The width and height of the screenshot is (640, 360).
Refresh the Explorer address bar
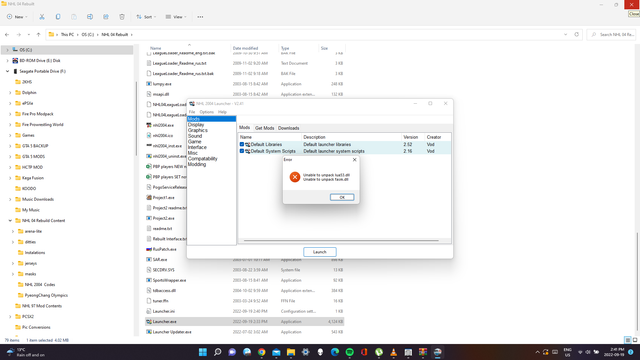576,35
